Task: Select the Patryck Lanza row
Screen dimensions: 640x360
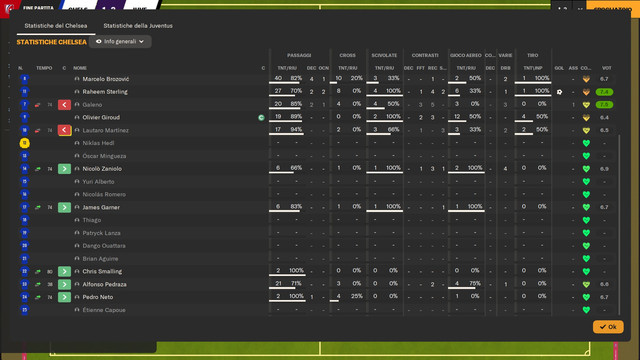Action: 317,233
